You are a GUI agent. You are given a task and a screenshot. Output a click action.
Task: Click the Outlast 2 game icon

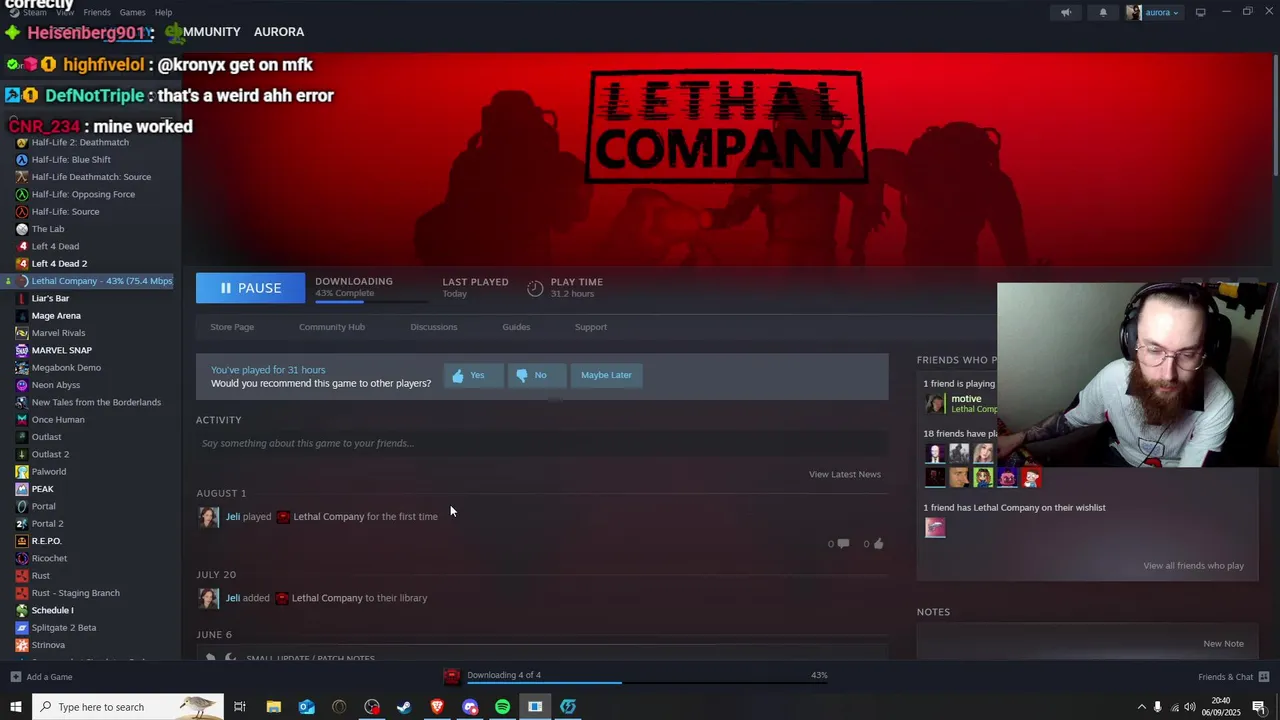(x=22, y=454)
